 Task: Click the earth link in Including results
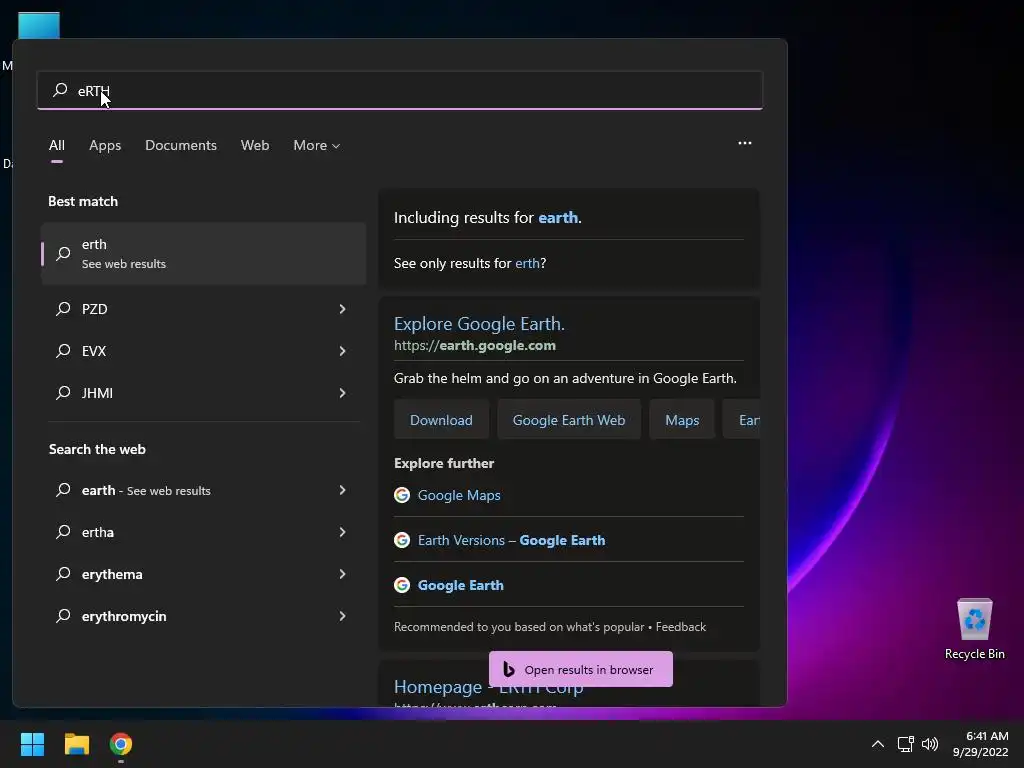tap(558, 217)
